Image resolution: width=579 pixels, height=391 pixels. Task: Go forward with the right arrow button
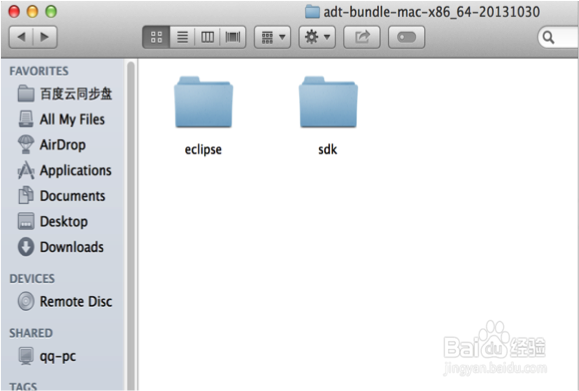[x=45, y=37]
